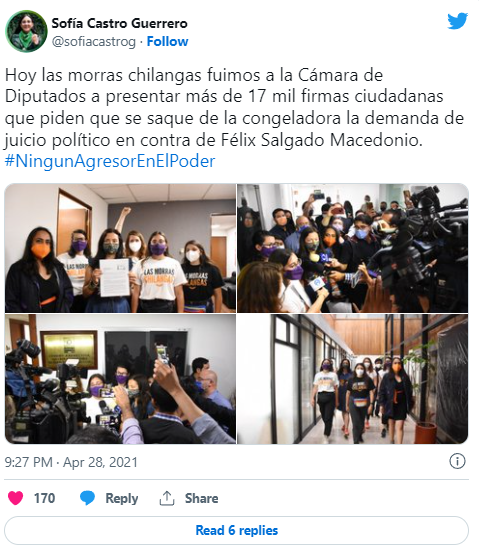Screen dimensions: 479x545
Task: Click the blue reply bubble icon
Action: click(x=87, y=498)
